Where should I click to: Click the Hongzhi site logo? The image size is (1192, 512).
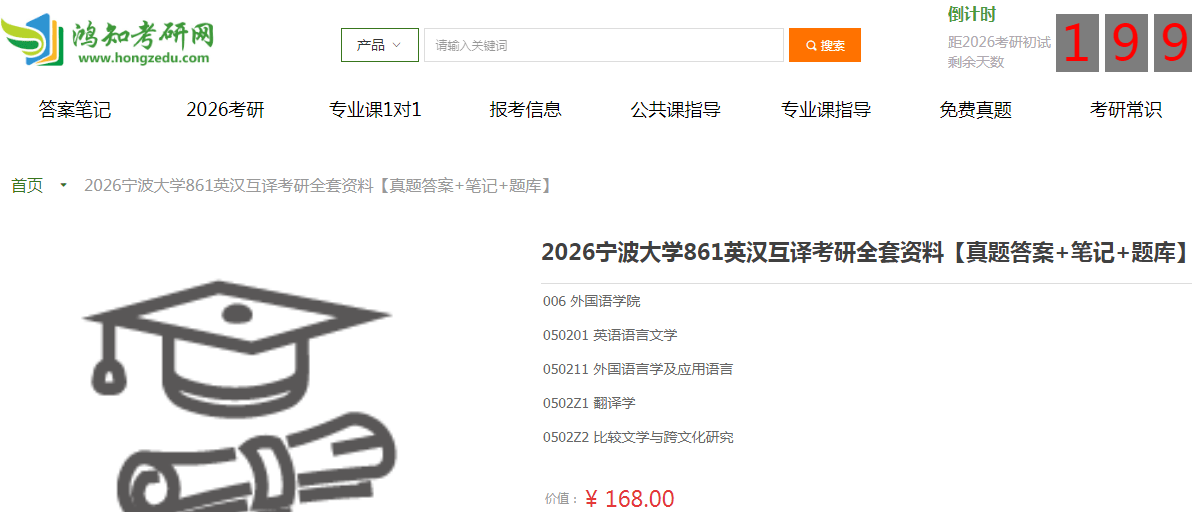tap(107, 40)
